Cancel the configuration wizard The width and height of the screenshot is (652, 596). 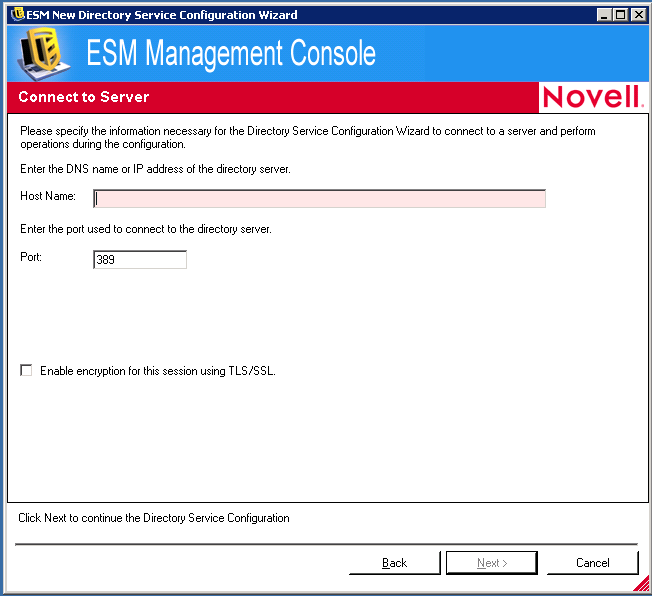pyautogui.click(x=593, y=563)
